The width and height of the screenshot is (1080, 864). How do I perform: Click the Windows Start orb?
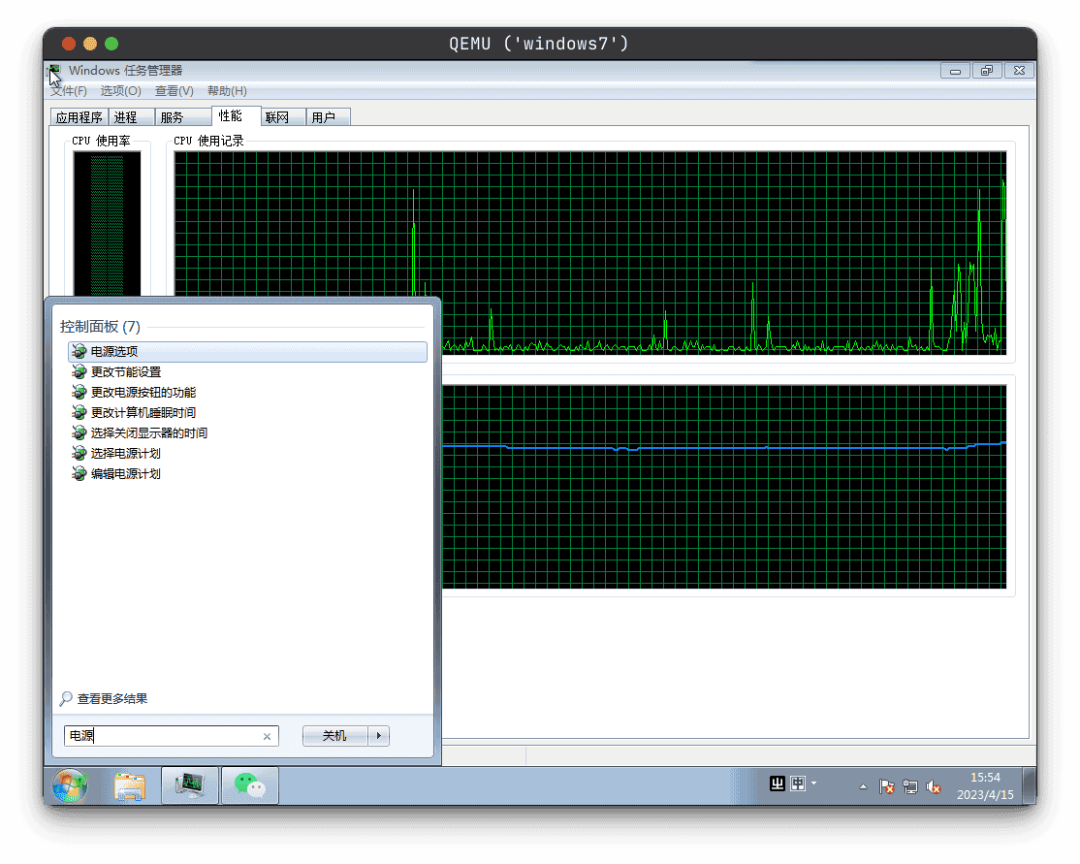point(70,786)
